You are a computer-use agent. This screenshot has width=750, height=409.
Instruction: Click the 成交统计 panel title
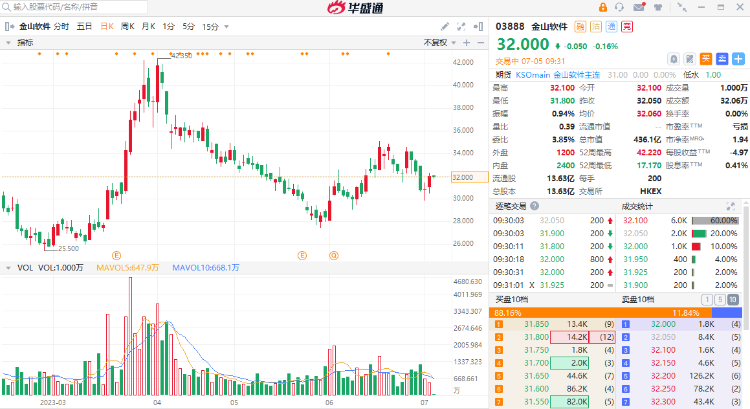tap(637, 206)
